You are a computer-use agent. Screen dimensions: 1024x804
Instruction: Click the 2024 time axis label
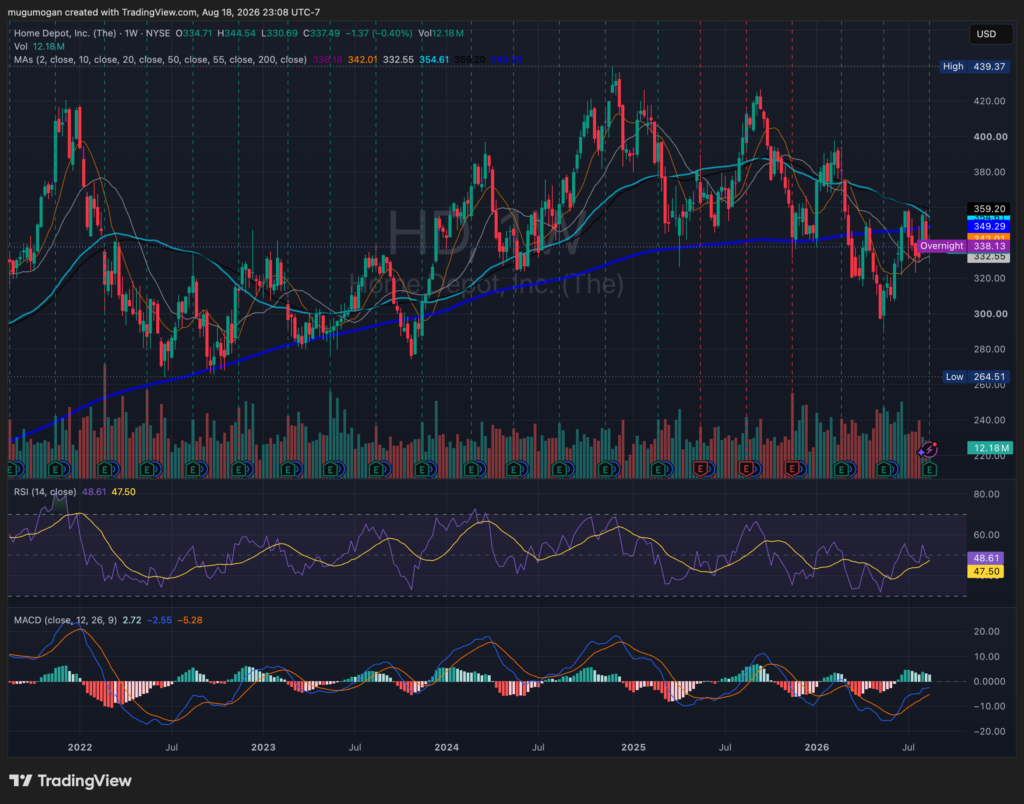[447, 747]
